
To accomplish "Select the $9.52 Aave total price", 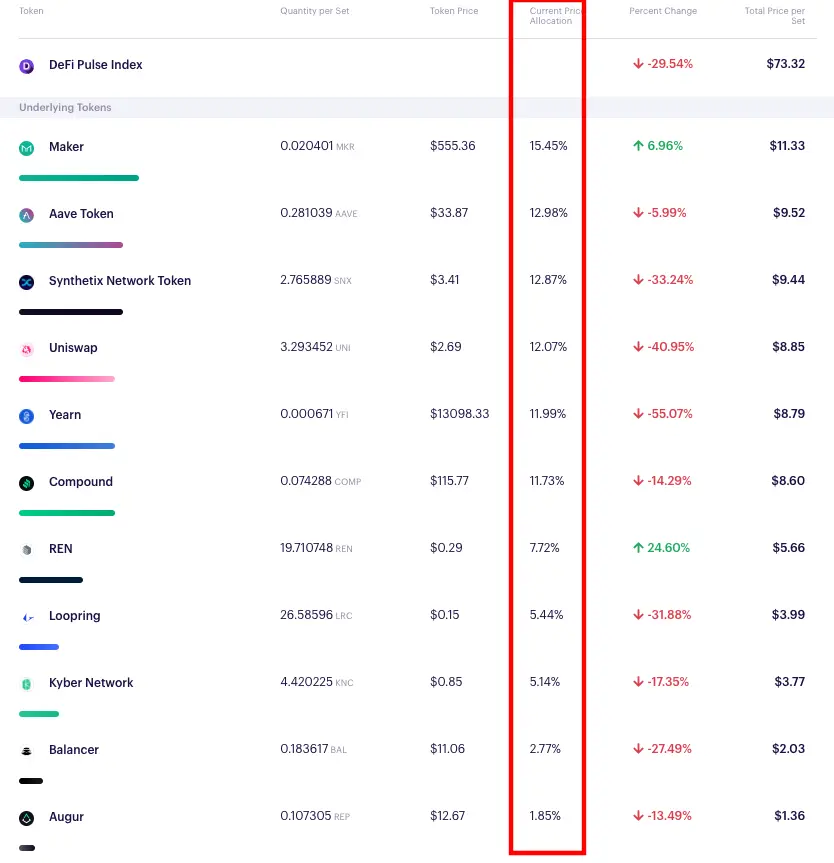I will coord(789,212).
